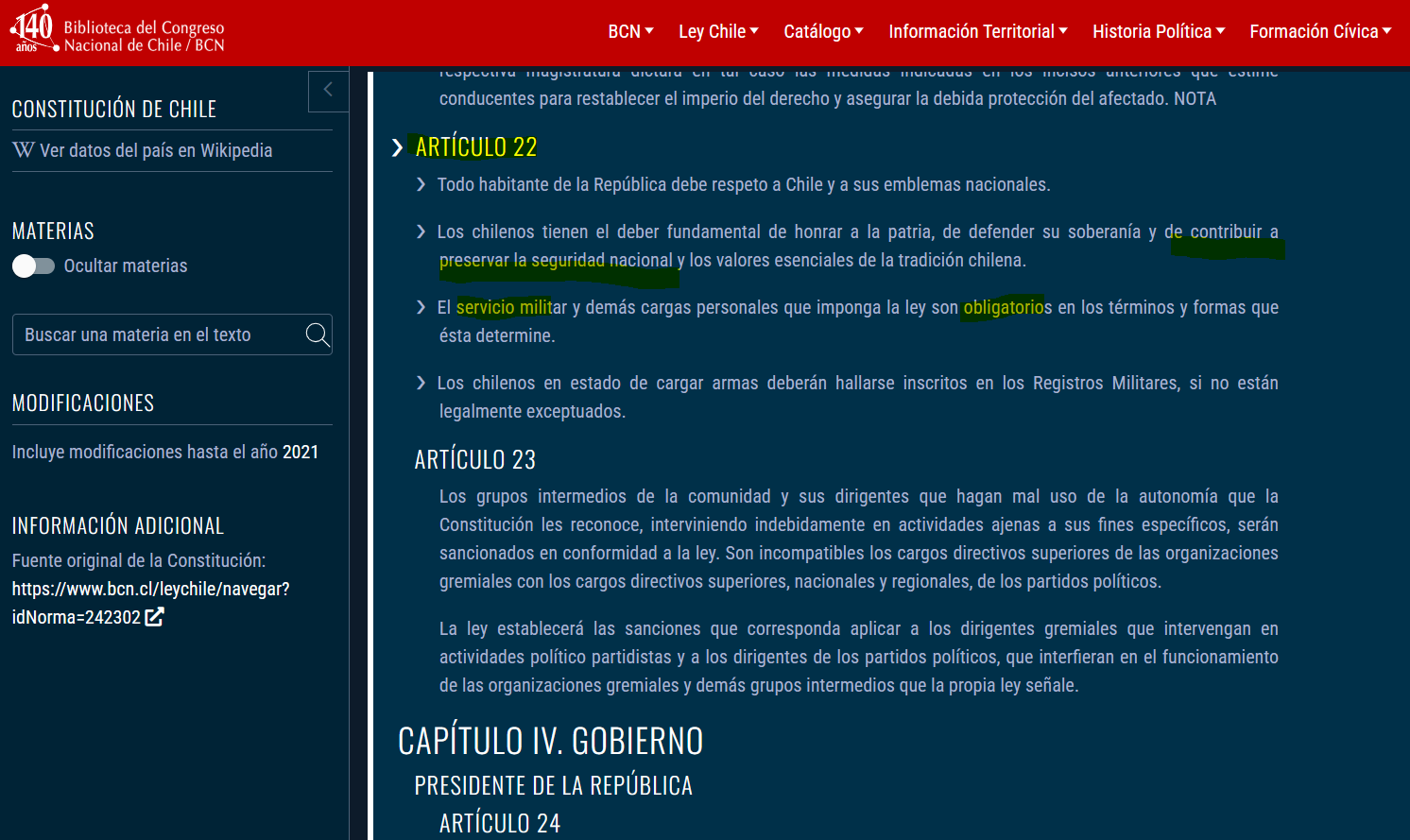Click the PRESIDENTE DE LA REPÚBLICA heading

point(554,785)
